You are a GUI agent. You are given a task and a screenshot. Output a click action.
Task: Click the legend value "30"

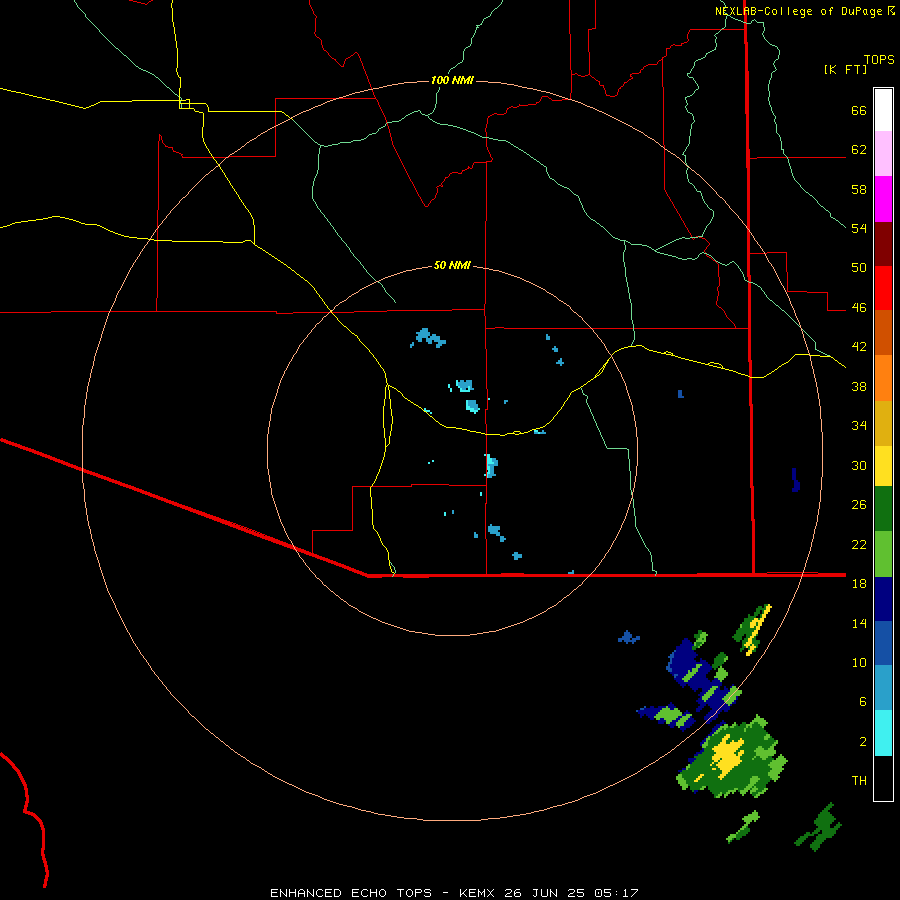[859, 465]
